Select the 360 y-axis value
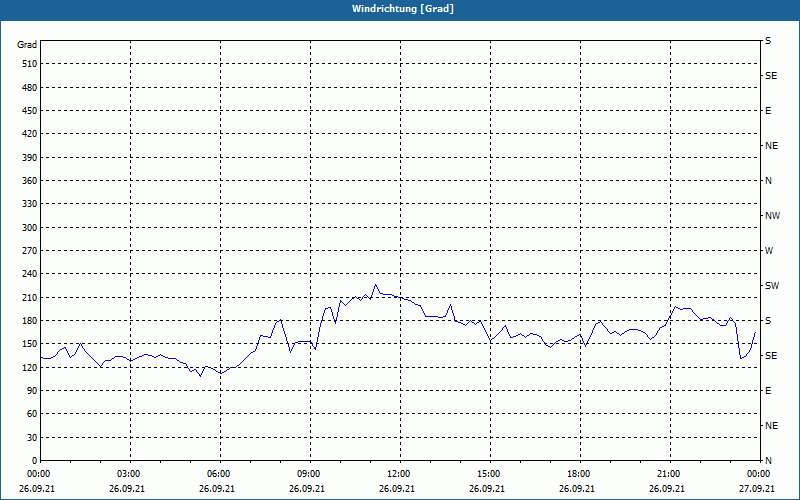Image resolution: width=800 pixels, height=500 pixels. [x=30, y=181]
